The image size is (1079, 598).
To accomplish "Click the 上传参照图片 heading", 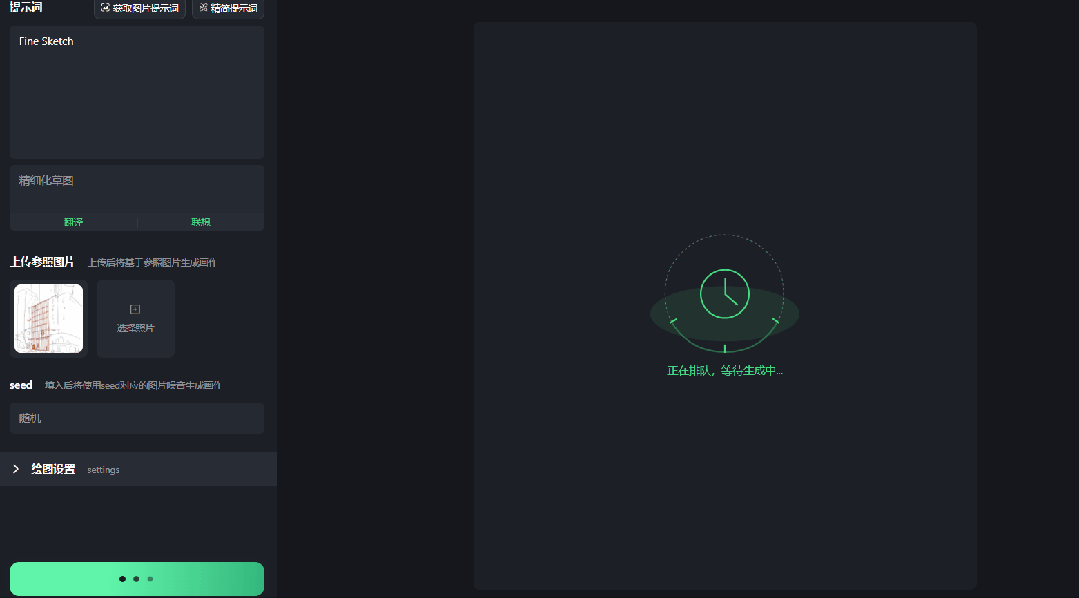I will point(42,261).
